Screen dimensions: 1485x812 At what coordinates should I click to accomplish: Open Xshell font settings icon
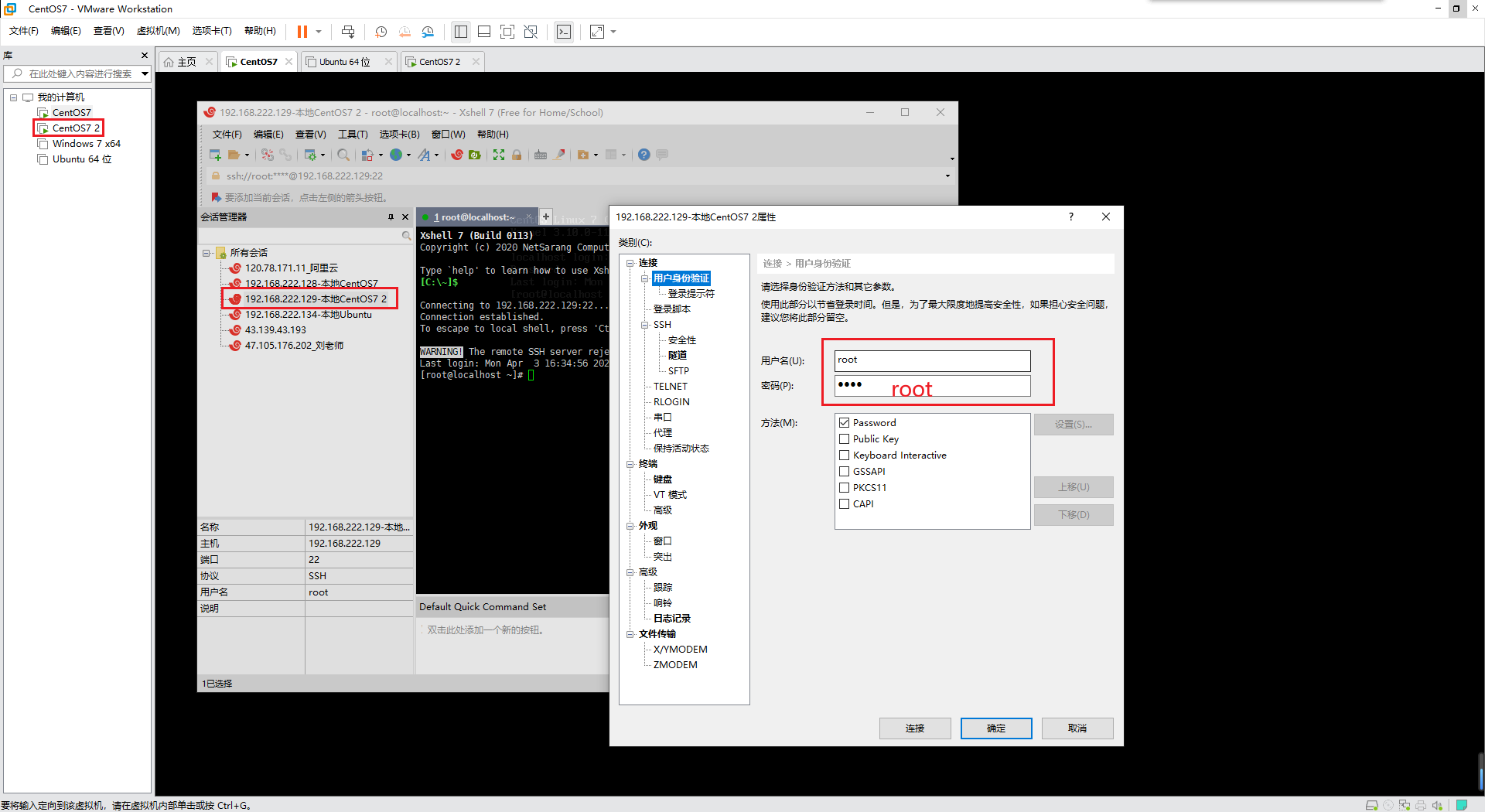coord(424,155)
